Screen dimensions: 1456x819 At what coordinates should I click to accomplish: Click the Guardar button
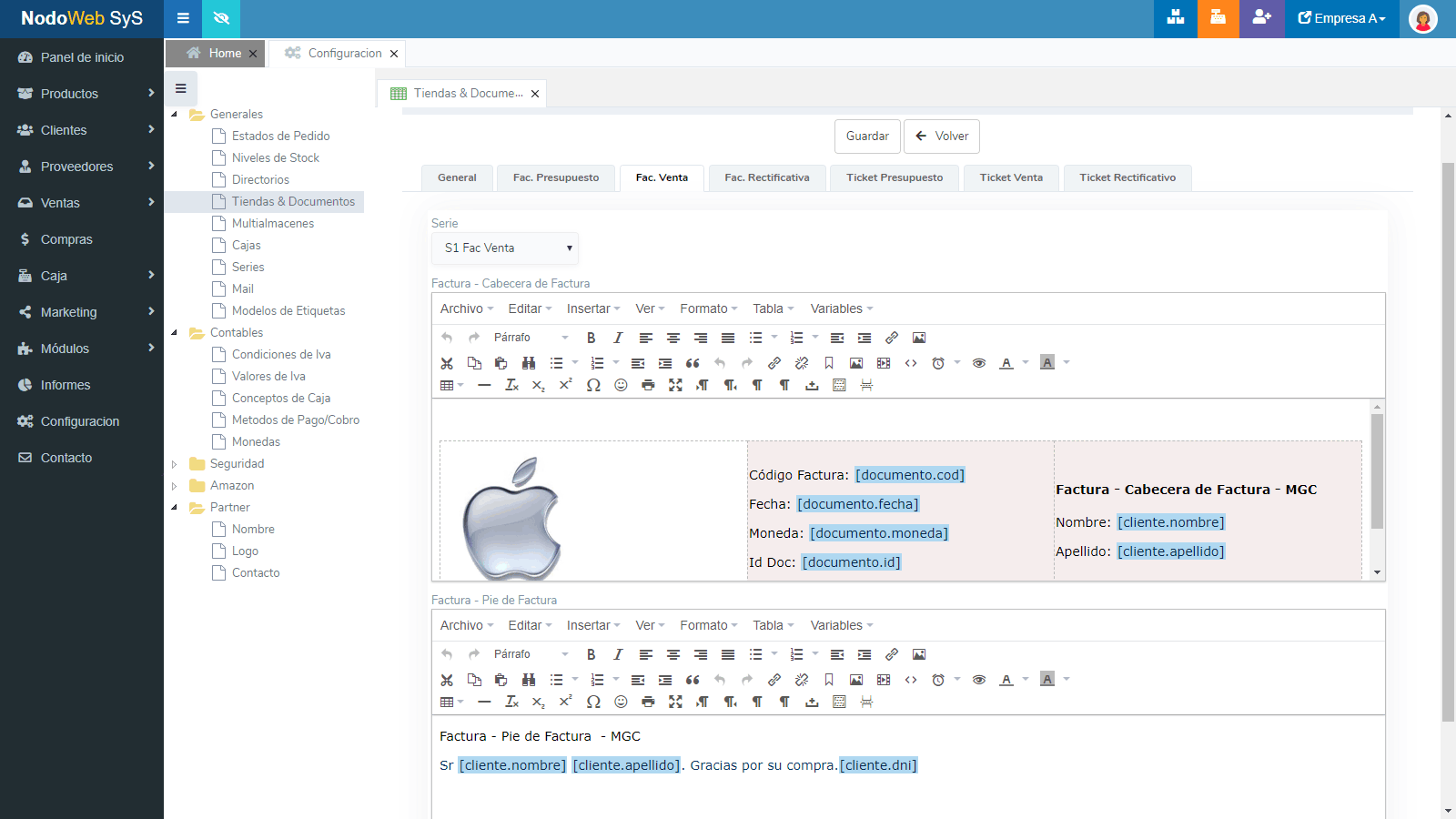(867, 136)
